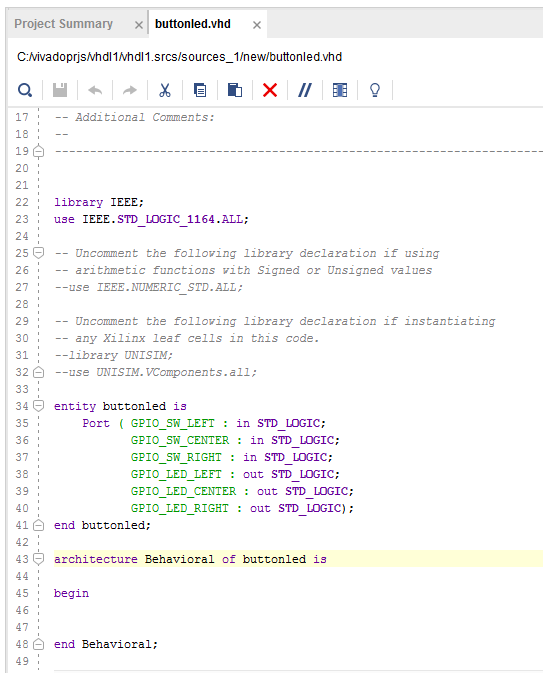Viewport: 543px width, 673px height.
Task: Click the Redo arrow icon
Action: tap(130, 90)
